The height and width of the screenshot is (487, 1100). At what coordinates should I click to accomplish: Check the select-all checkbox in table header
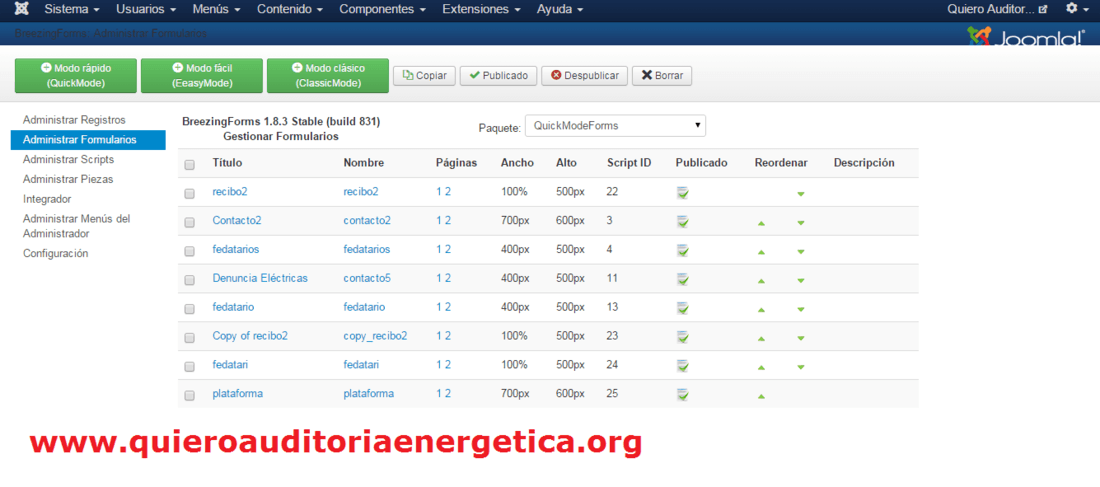click(189, 165)
